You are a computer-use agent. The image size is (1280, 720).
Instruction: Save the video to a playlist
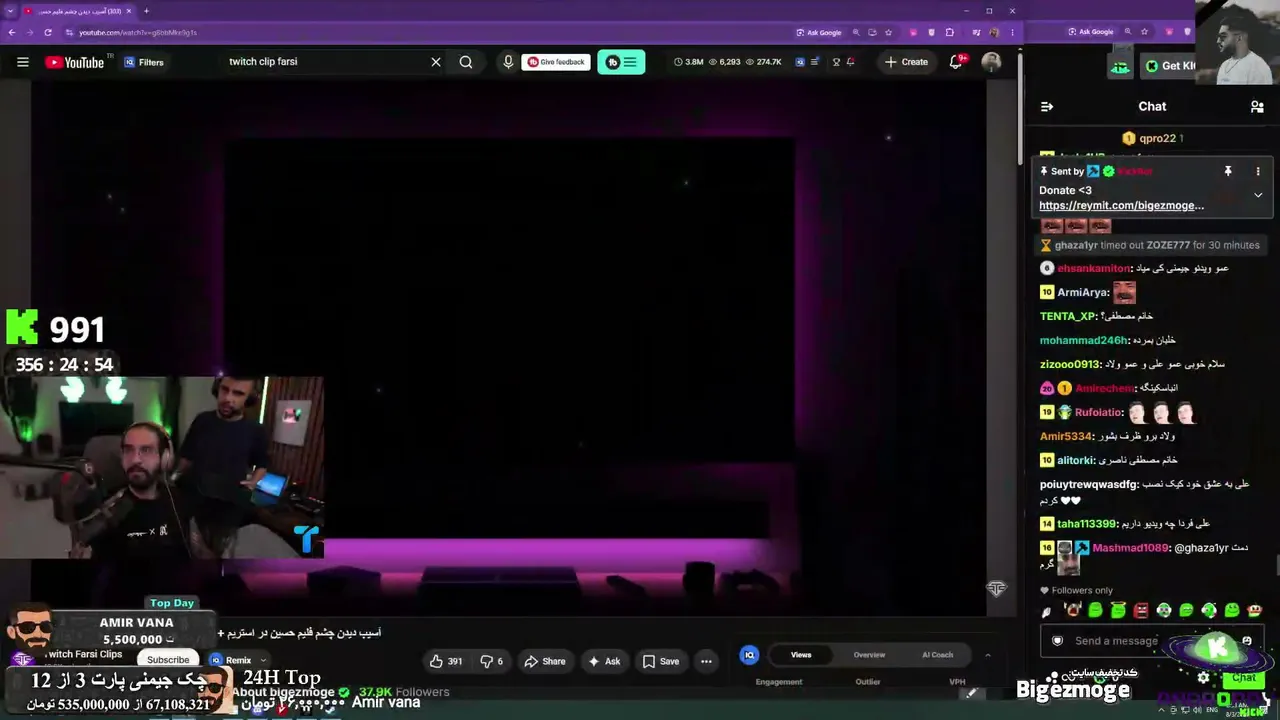pos(661,661)
